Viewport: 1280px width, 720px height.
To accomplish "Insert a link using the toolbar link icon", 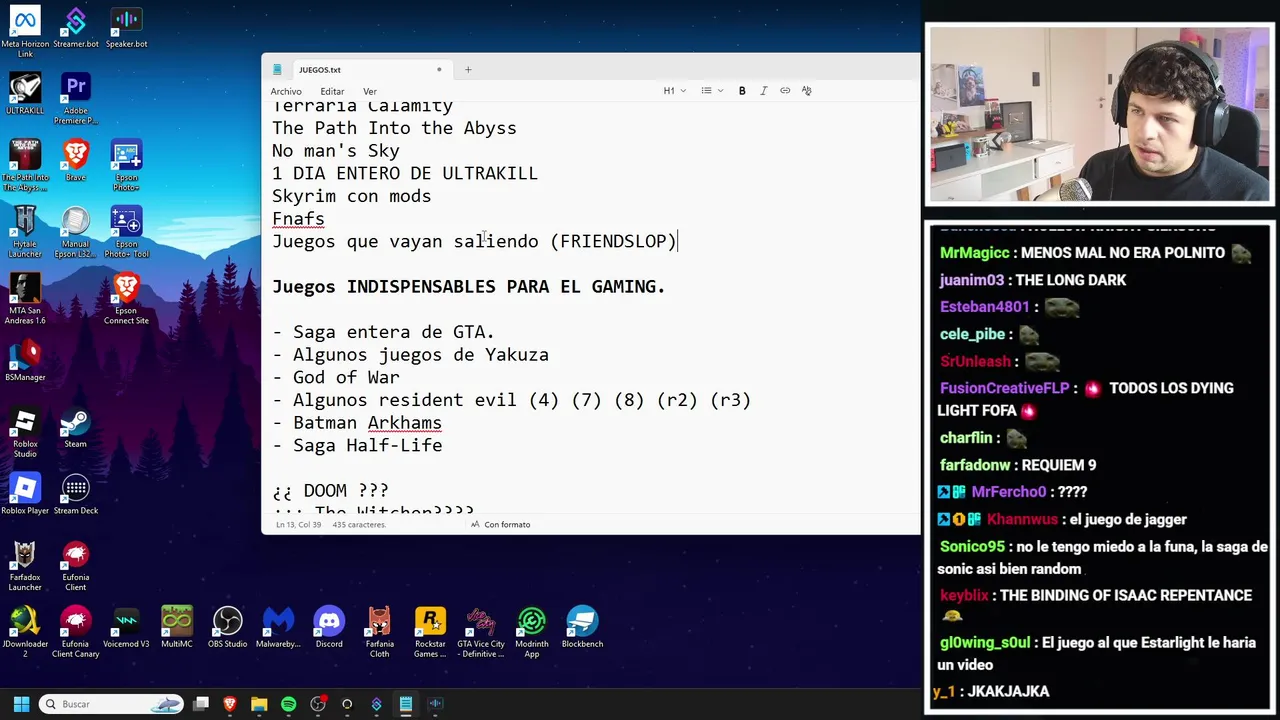I will (785, 91).
